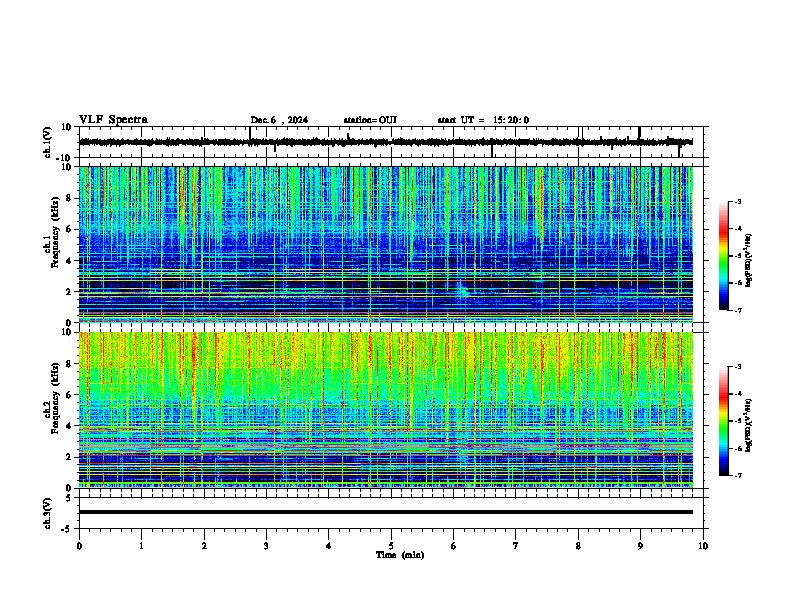Click inside the ch.2 spectrogram panel
Screen dimensions: 792x612
tap(386, 410)
